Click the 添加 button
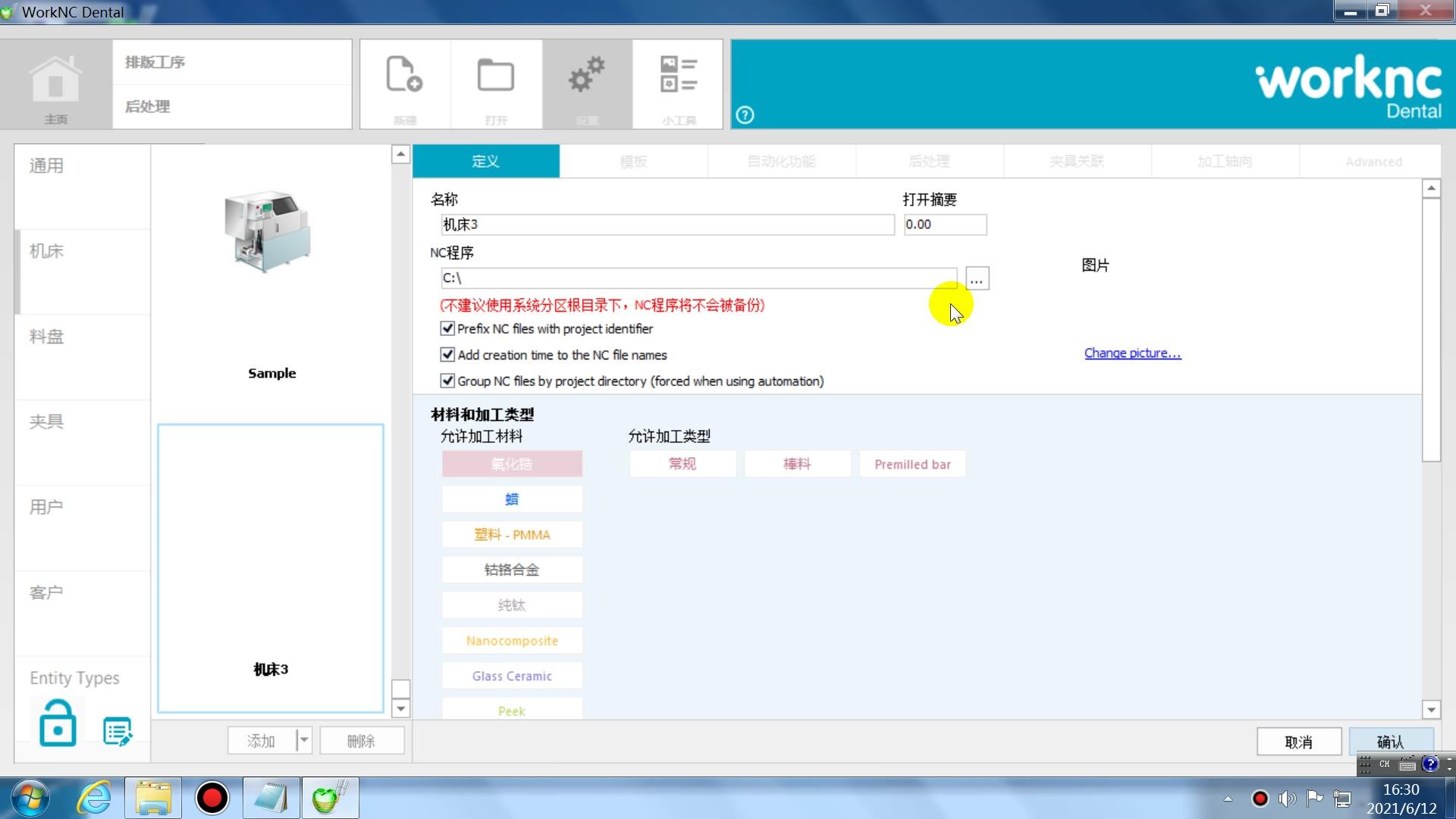This screenshot has width=1456, height=819. pyautogui.click(x=261, y=740)
